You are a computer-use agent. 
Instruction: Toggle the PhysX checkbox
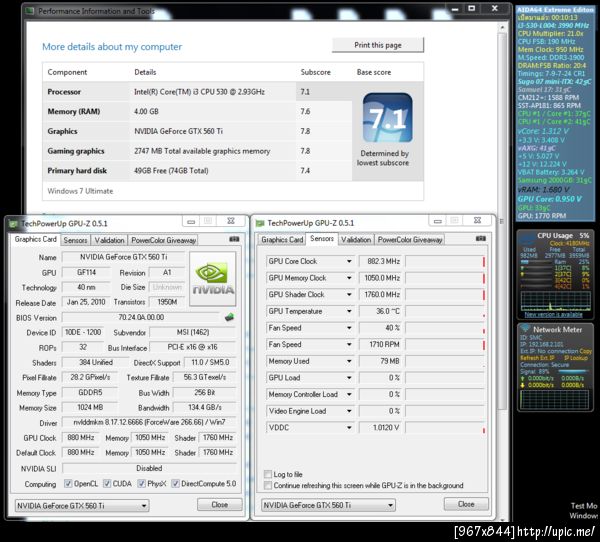(x=144, y=483)
